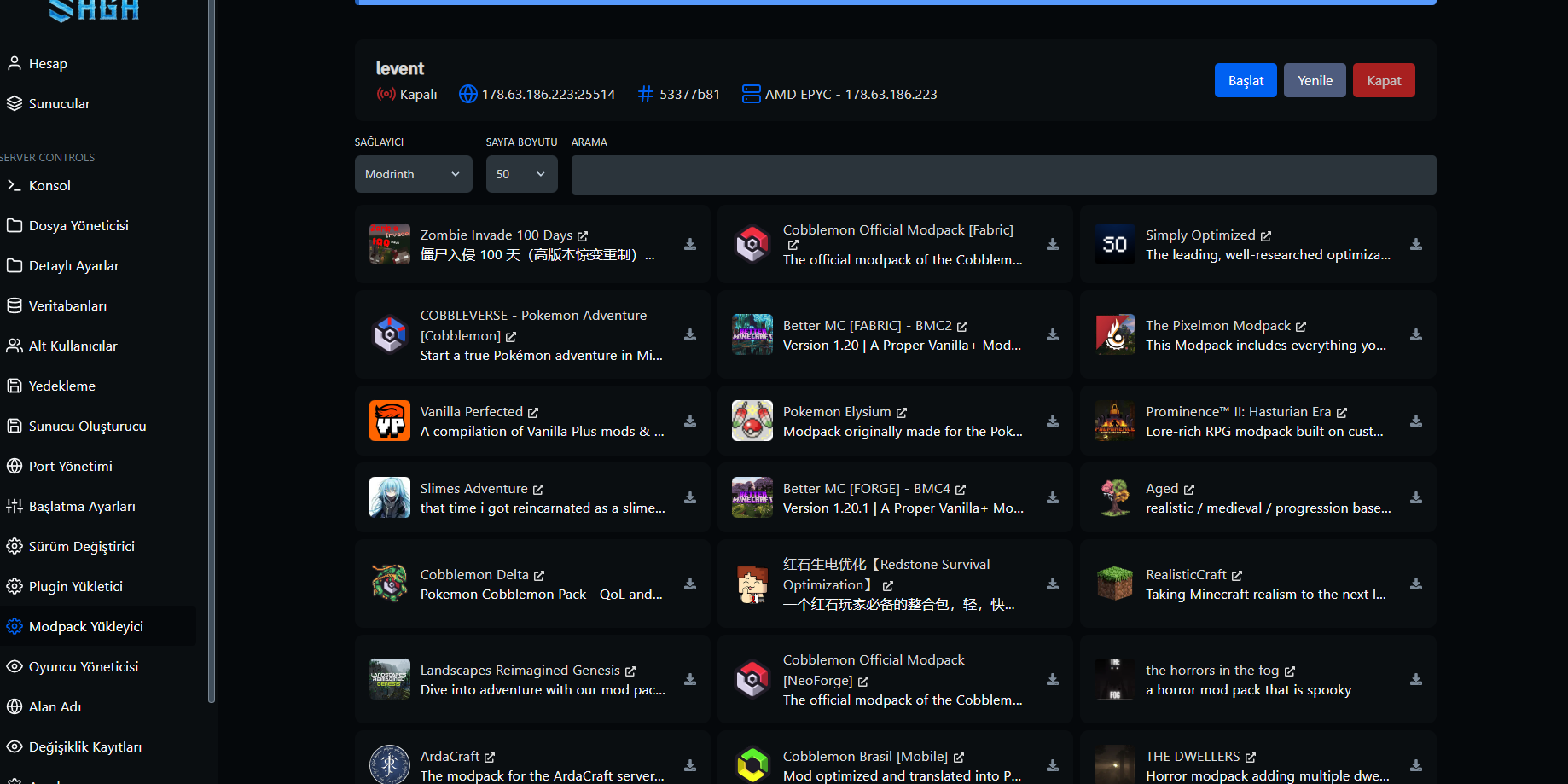This screenshot has height=784, width=1568.
Task: Download the horrors in the fog modpack
Action: pos(1416,680)
